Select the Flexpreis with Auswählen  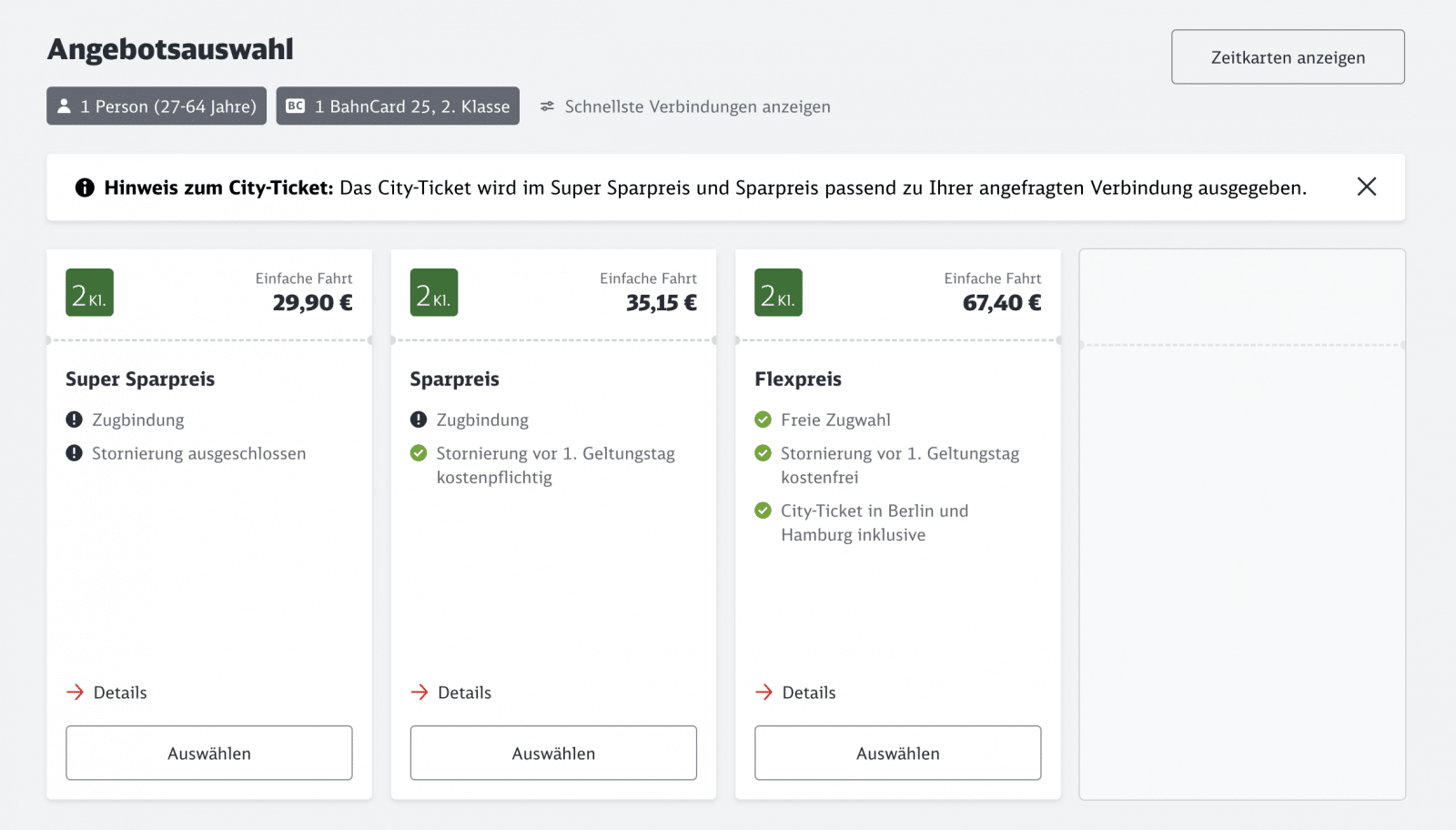897,753
